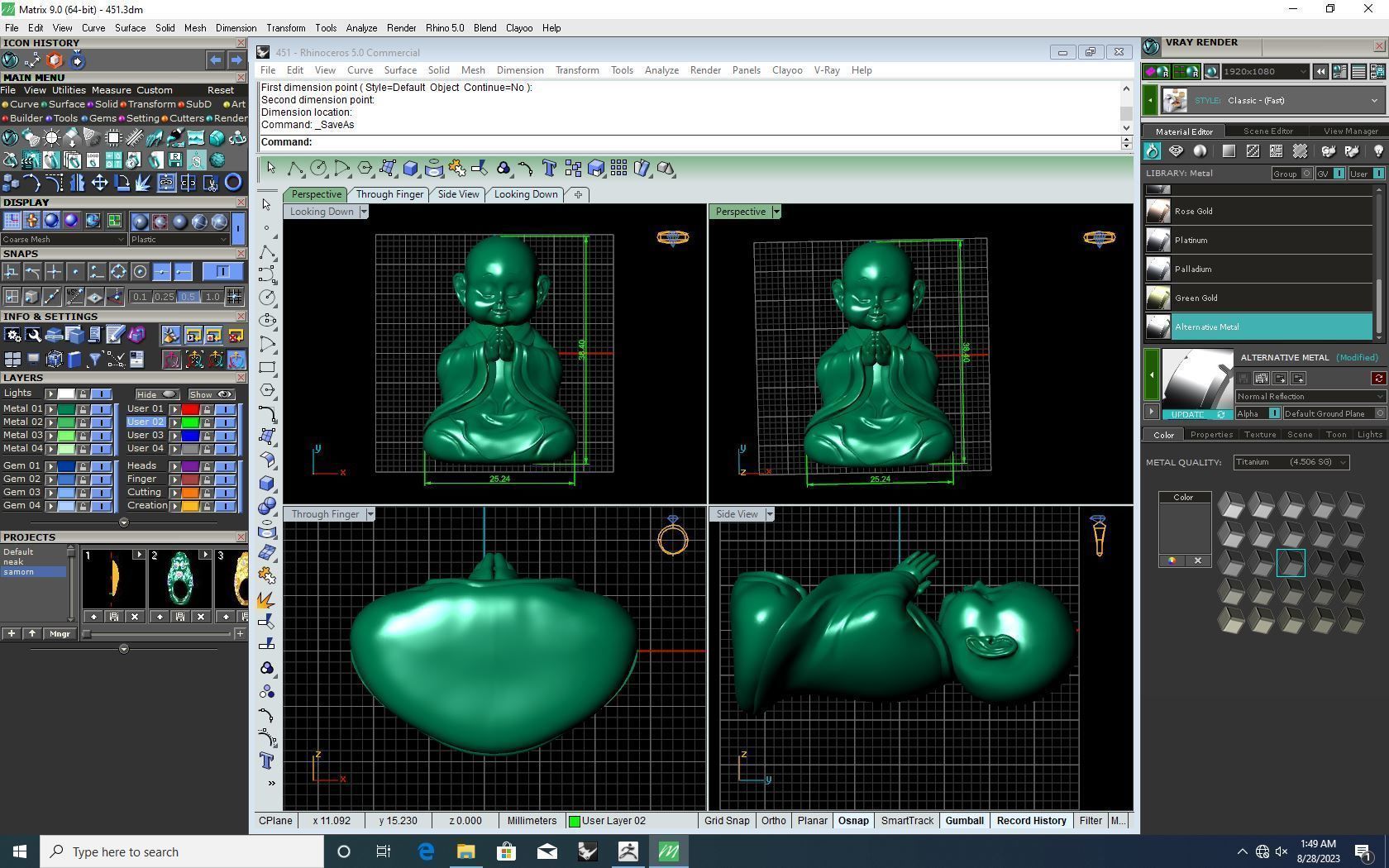Toggle the Alpha switch
1389x868 pixels.
pos(1258,413)
